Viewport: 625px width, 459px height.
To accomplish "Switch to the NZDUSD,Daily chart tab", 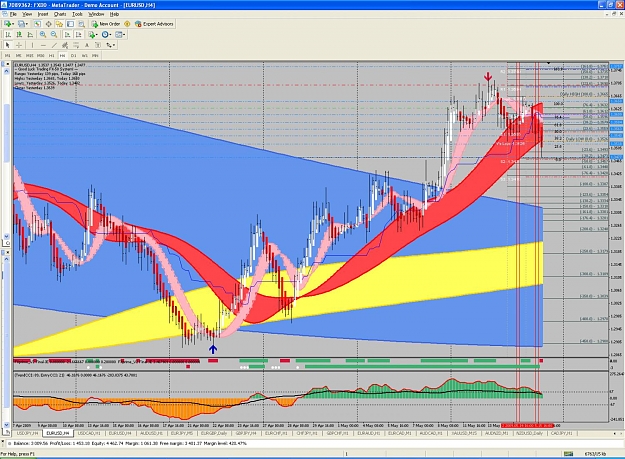I will [529, 433].
